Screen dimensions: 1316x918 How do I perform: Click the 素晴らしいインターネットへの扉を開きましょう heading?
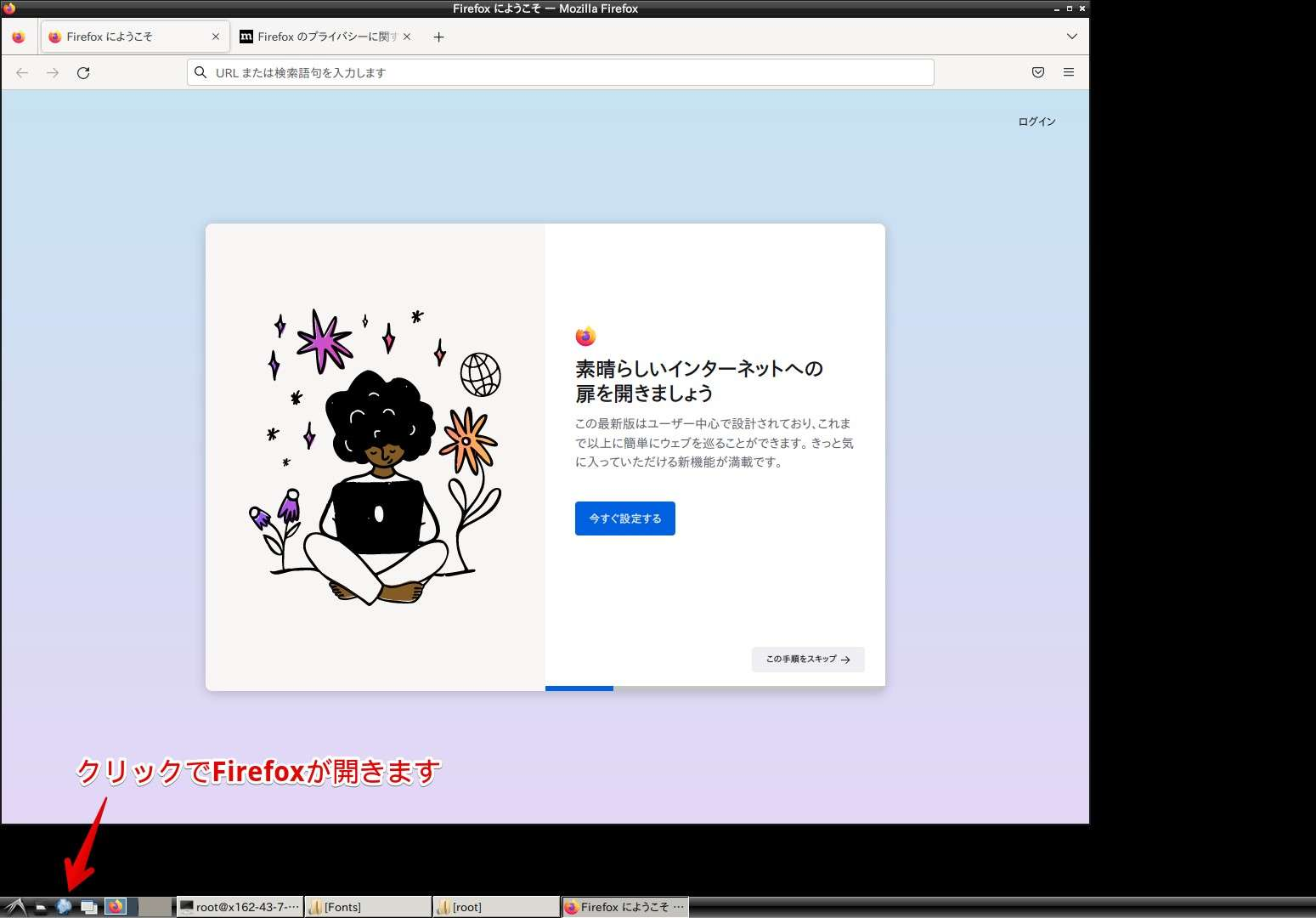pyautogui.click(x=699, y=381)
